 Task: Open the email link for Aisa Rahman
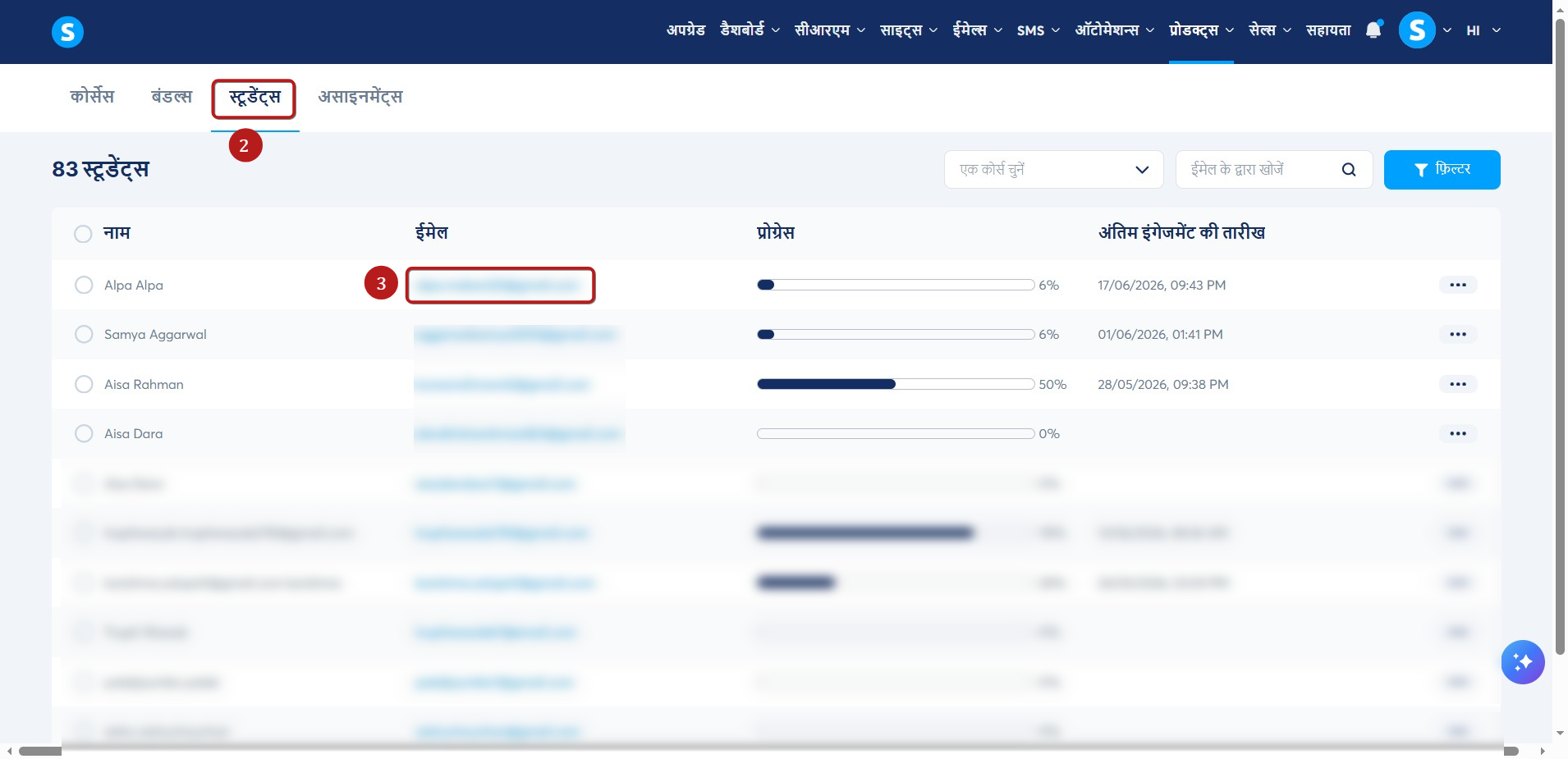(502, 384)
